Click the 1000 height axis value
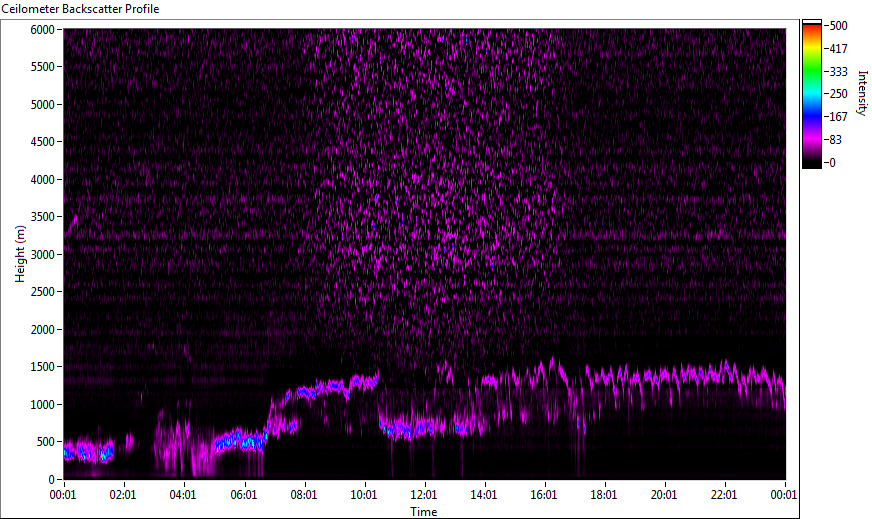The image size is (872, 519). (42, 405)
